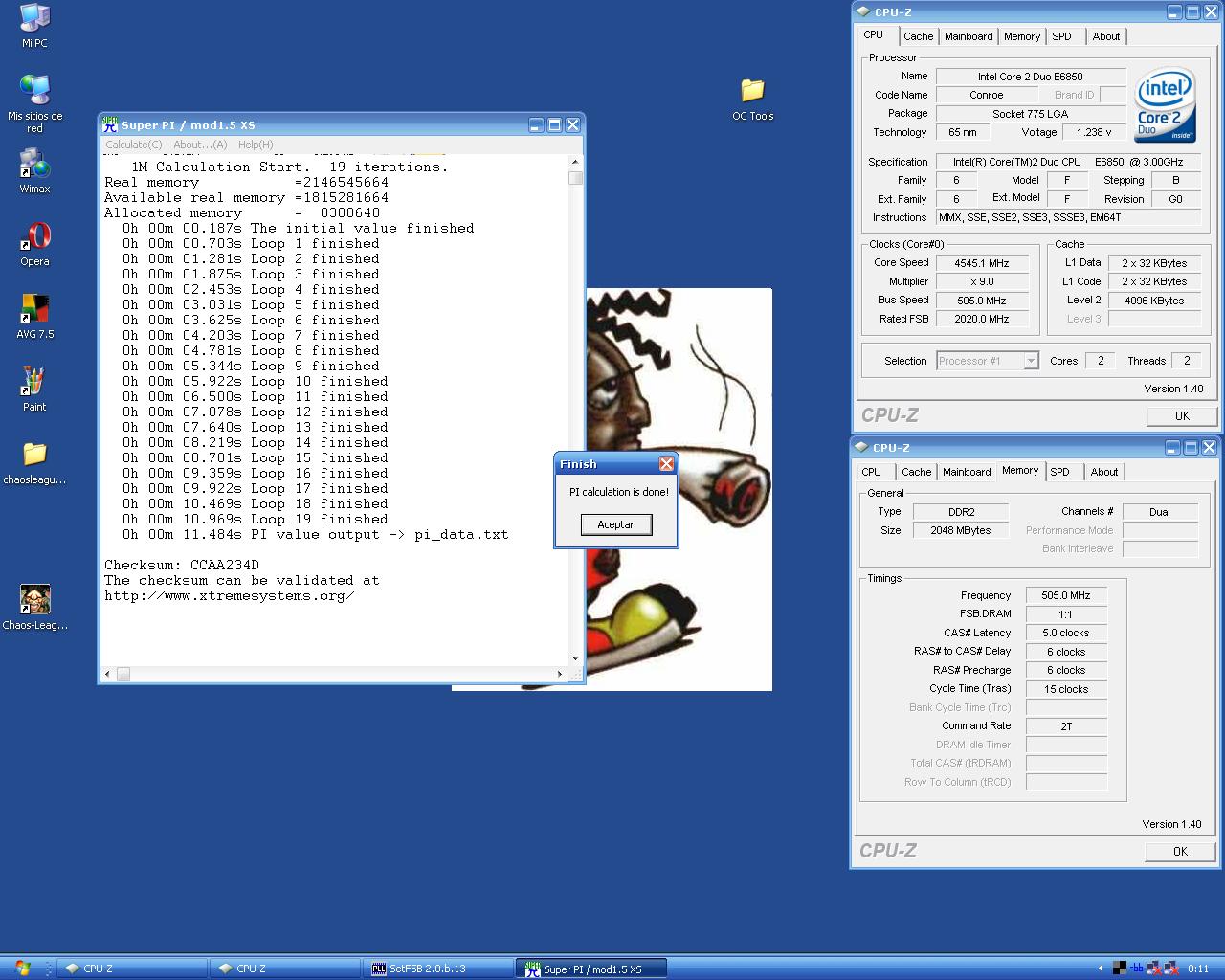
Task: Maximize the Super PI window
Action: (554, 124)
